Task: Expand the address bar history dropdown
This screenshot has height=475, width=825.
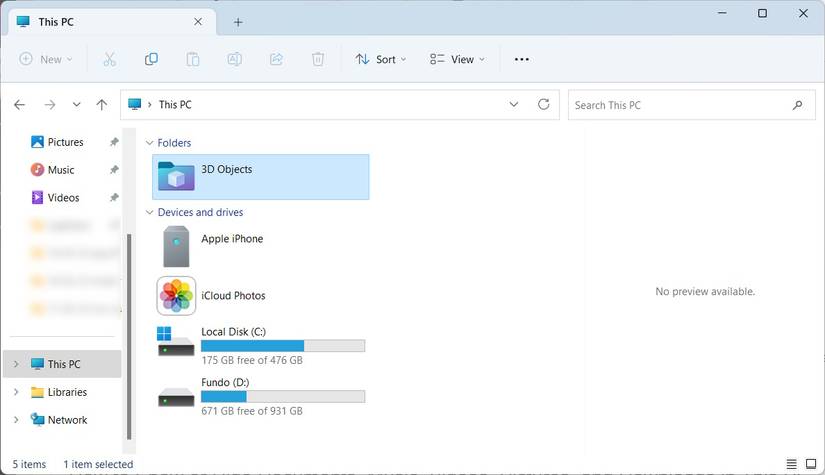Action: tap(514, 104)
